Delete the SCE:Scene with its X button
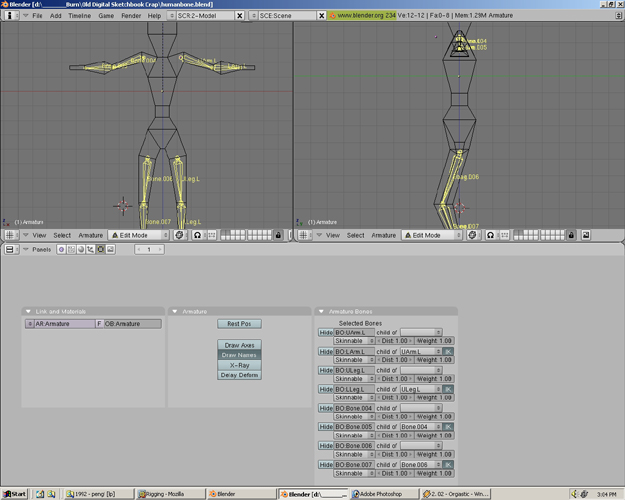This screenshot has height=500, width=625. (x=322, y=16)
